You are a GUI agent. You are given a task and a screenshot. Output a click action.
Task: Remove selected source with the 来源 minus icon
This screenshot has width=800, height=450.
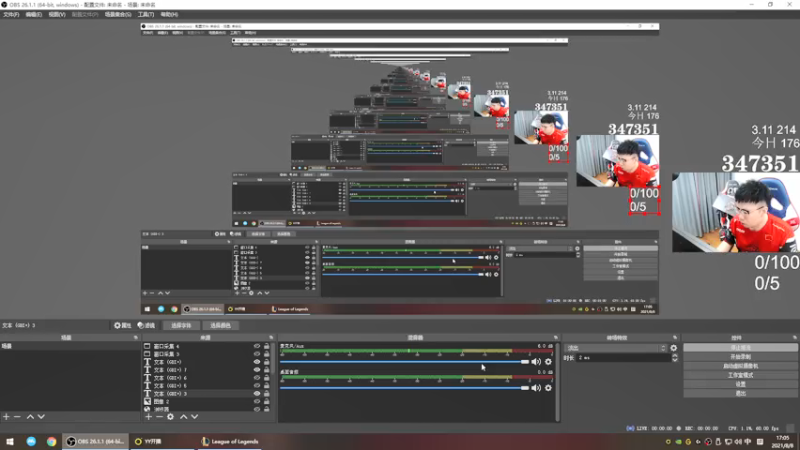159,417
